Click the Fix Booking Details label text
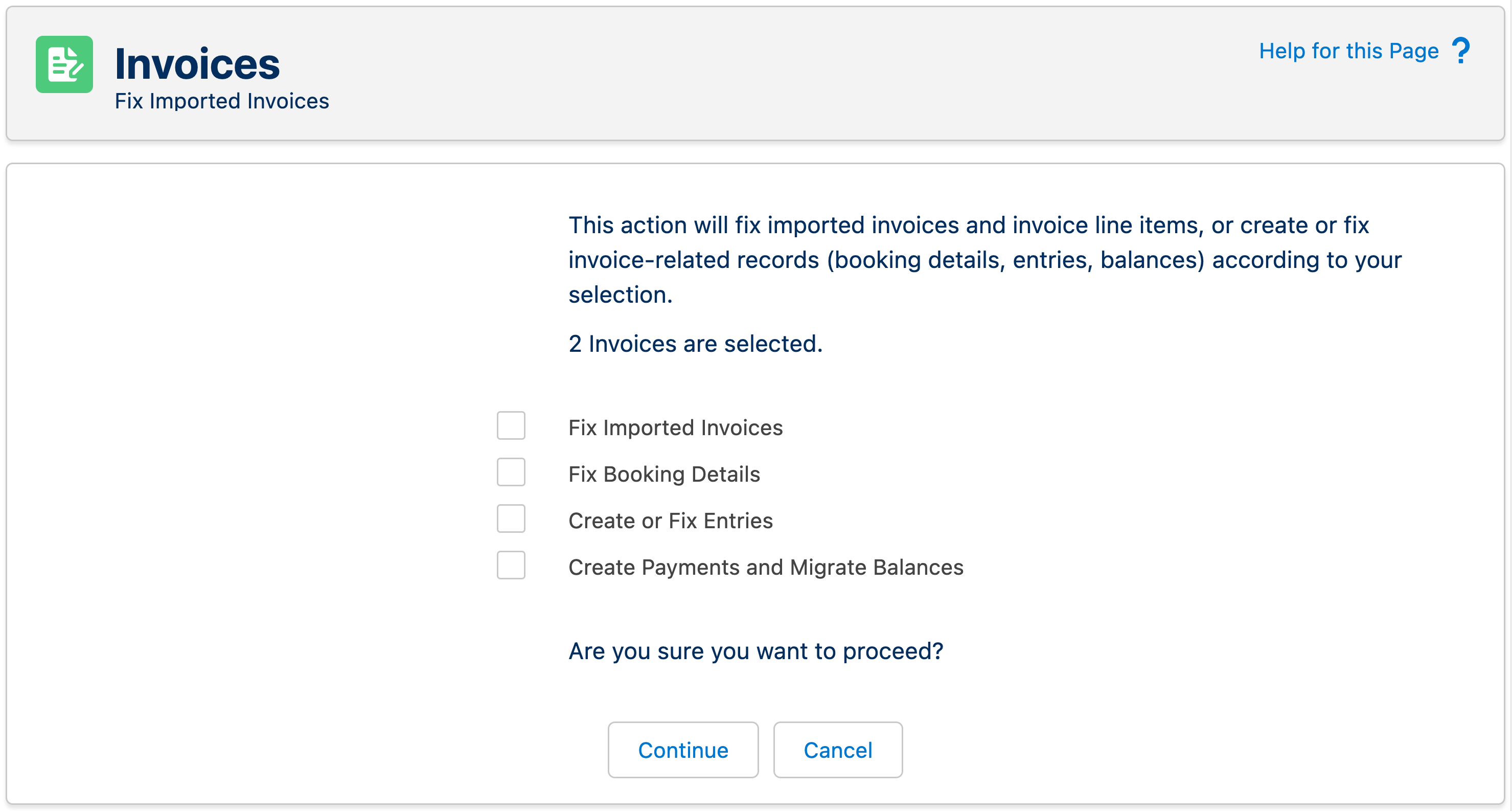Screen dimensions: 1512x811 pos(664,474)
